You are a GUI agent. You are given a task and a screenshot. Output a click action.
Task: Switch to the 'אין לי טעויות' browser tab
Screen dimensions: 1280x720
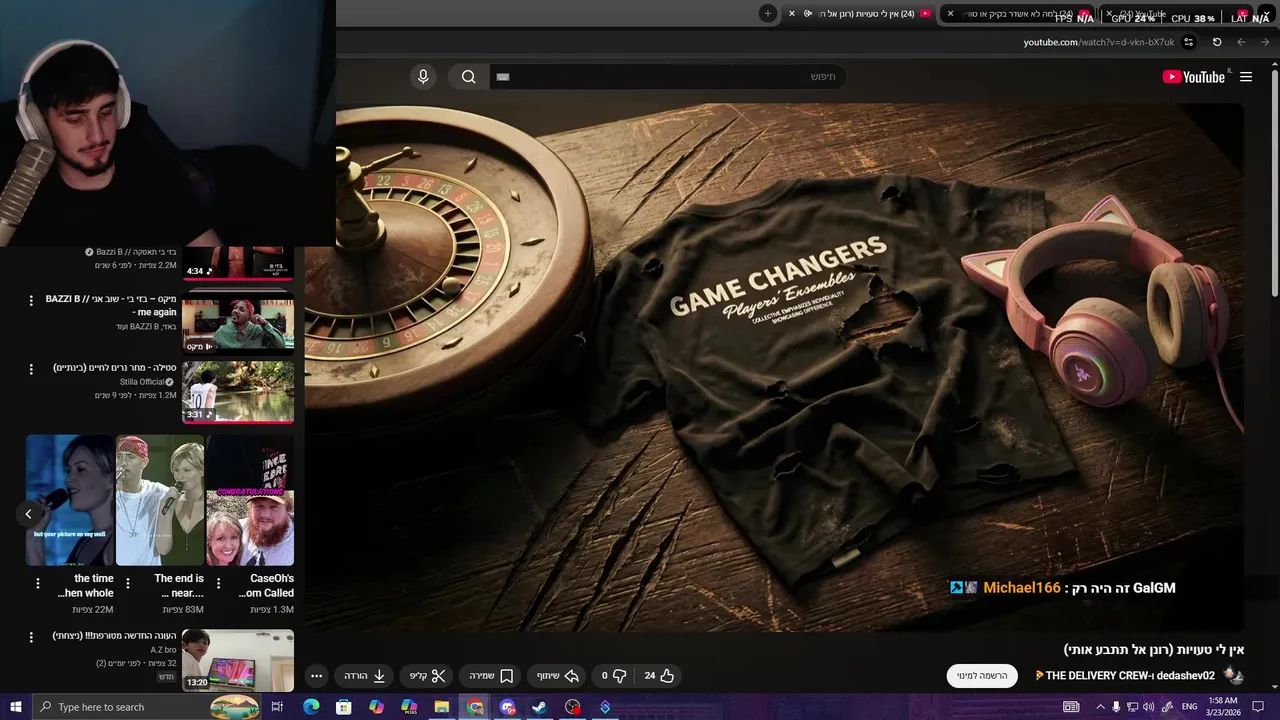click(x=860, y=14)
